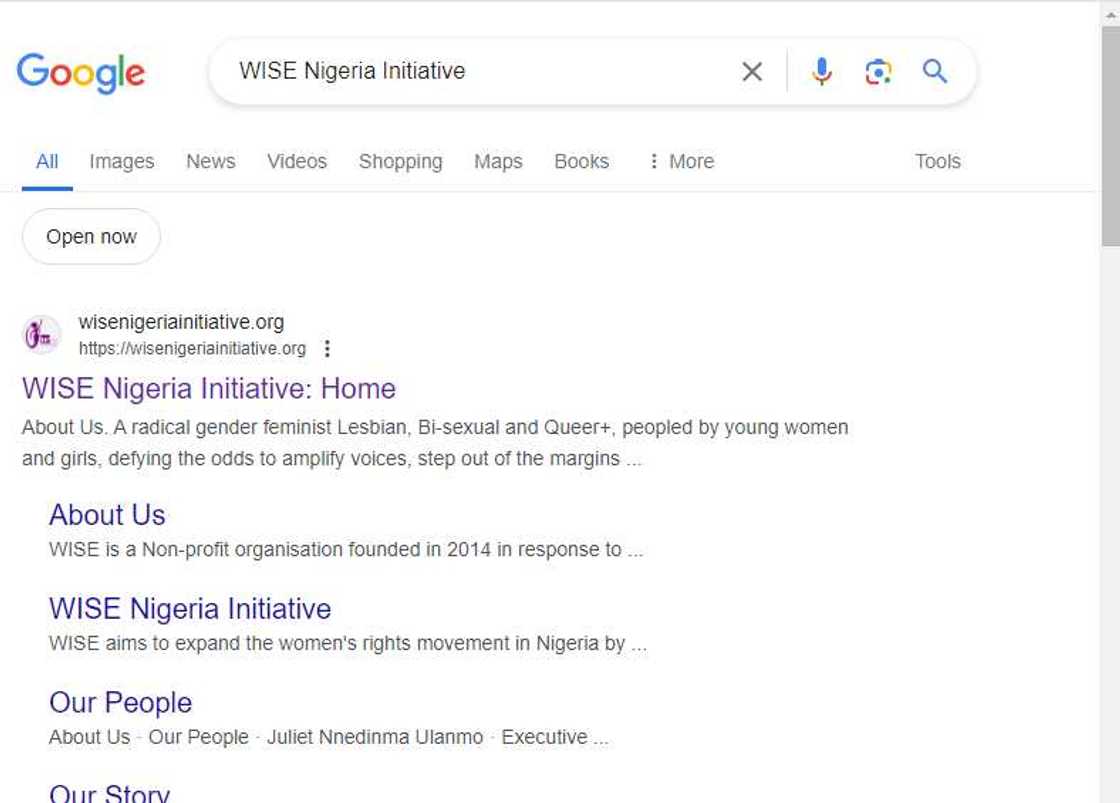Toggle the Open now filter chip

click(91, 237)
